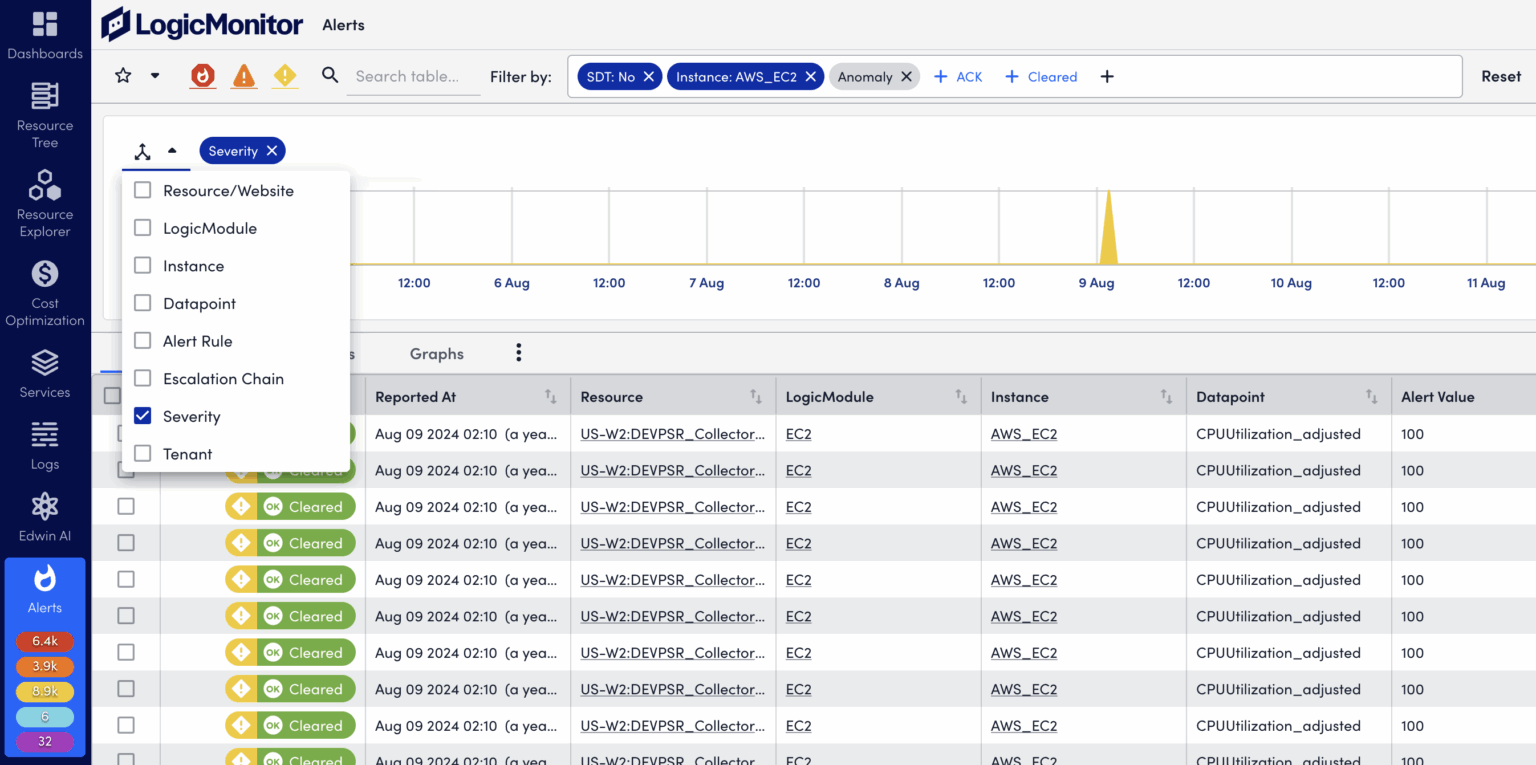1536x765 pixels.
Task: Open the three-dot menu next to Graphs
Action: pyautogui.click(x=518, y=353)
